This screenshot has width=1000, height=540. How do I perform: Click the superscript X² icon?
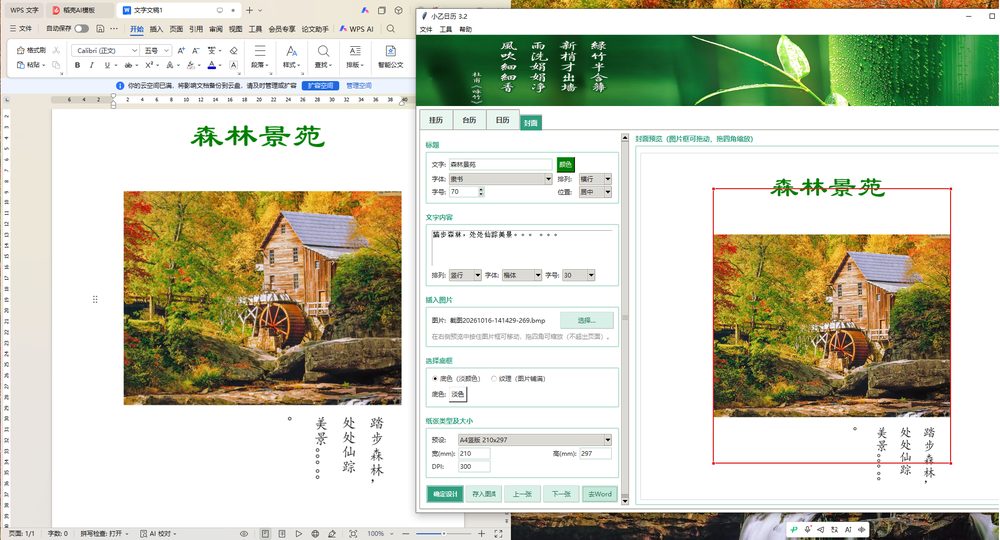point(149,65)
